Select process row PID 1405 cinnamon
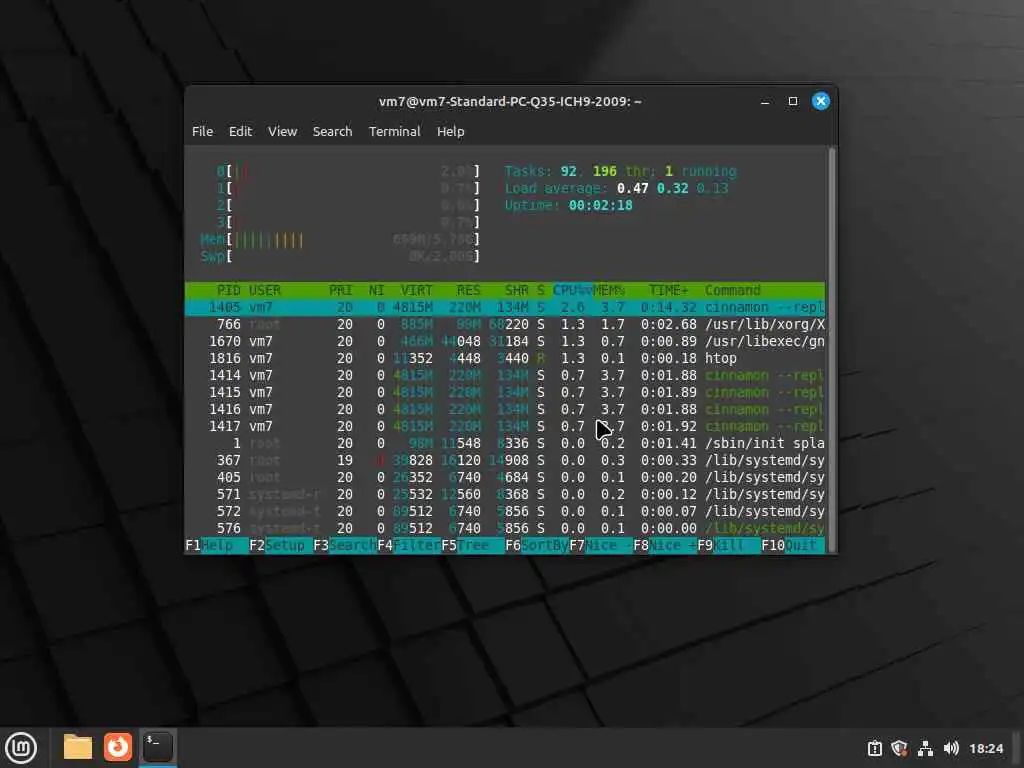This screenshot has width=1024, height=768. 505,308
